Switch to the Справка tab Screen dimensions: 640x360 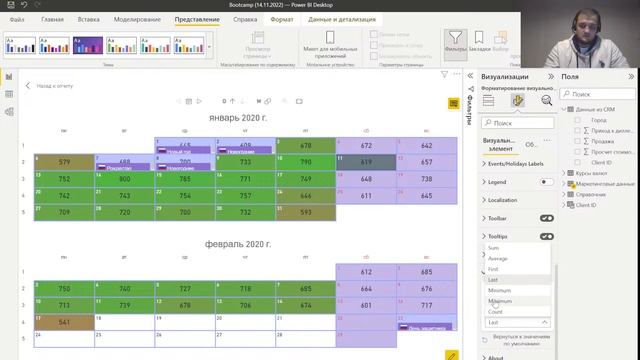pos(245,19)
